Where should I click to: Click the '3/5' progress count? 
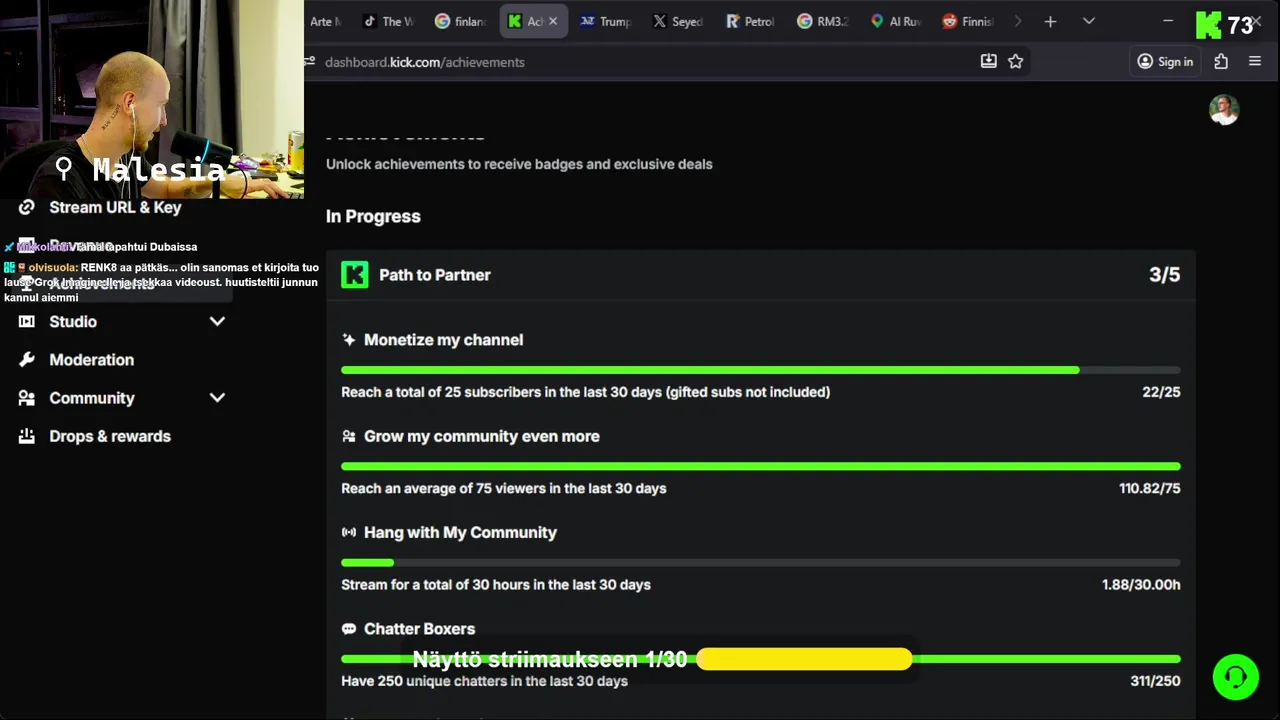pos(1165,275)
